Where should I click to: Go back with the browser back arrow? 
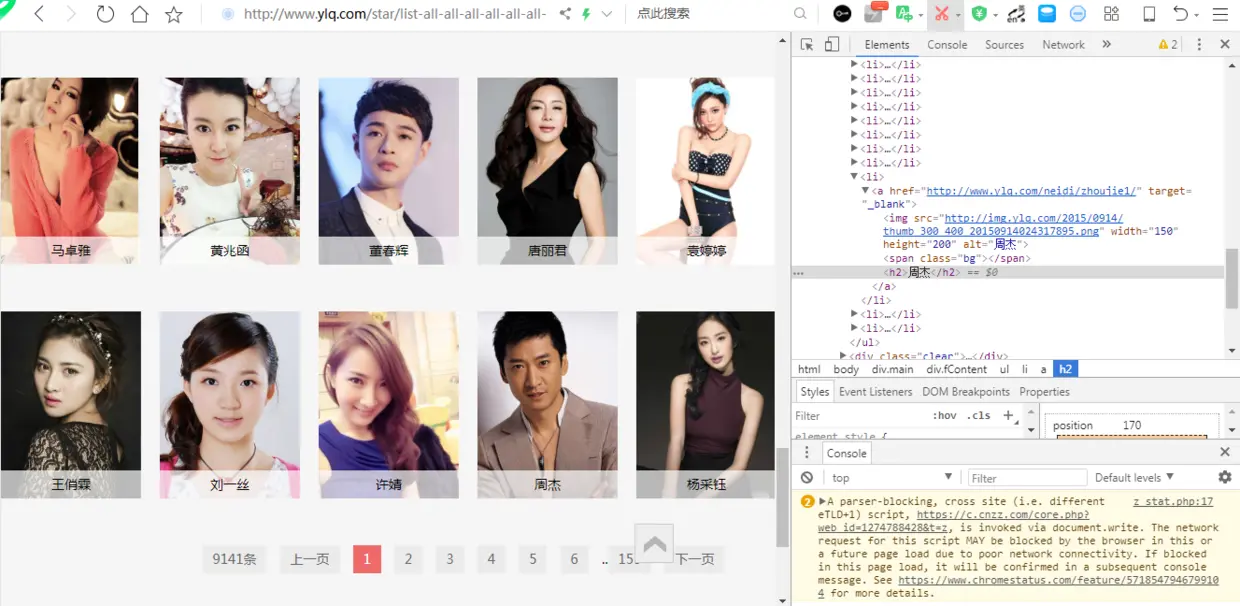click(39, 14)
